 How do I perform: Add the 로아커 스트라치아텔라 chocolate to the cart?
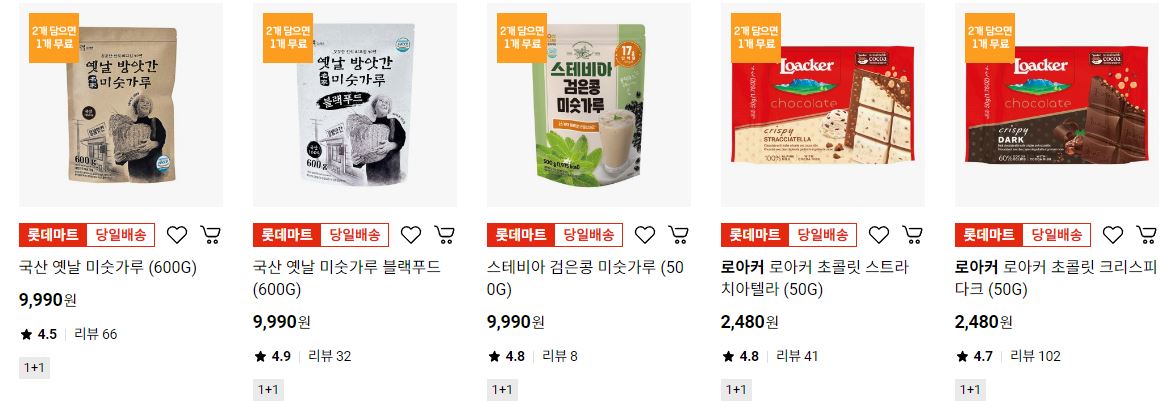[x=913, y=235]
